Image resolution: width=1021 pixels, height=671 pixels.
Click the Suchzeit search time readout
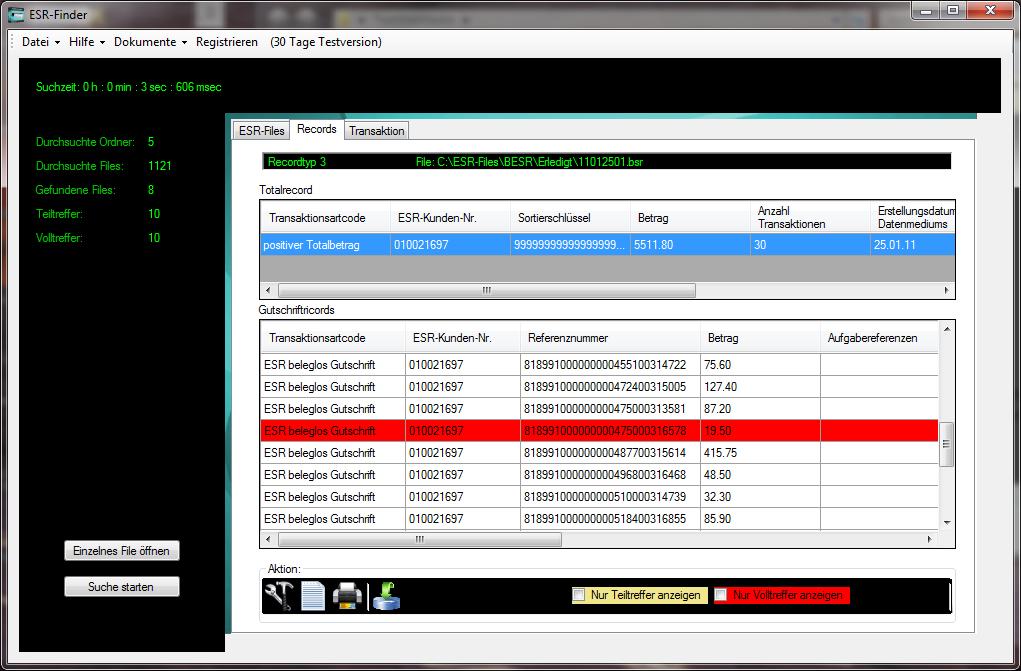129,87
